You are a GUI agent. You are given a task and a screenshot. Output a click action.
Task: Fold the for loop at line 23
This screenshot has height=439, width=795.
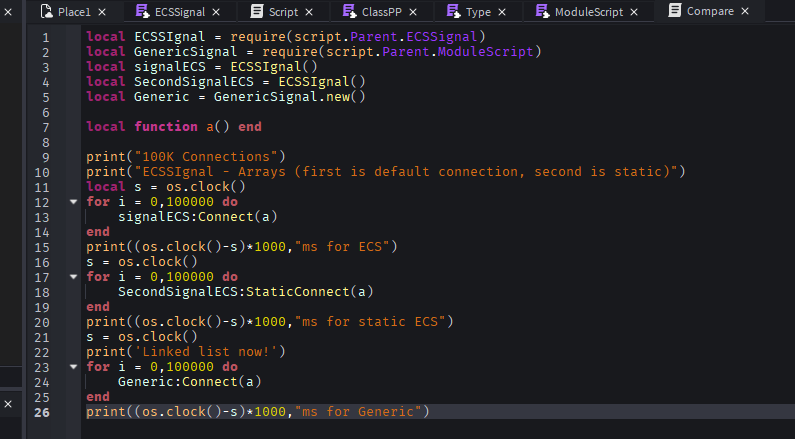coord(74,367)
